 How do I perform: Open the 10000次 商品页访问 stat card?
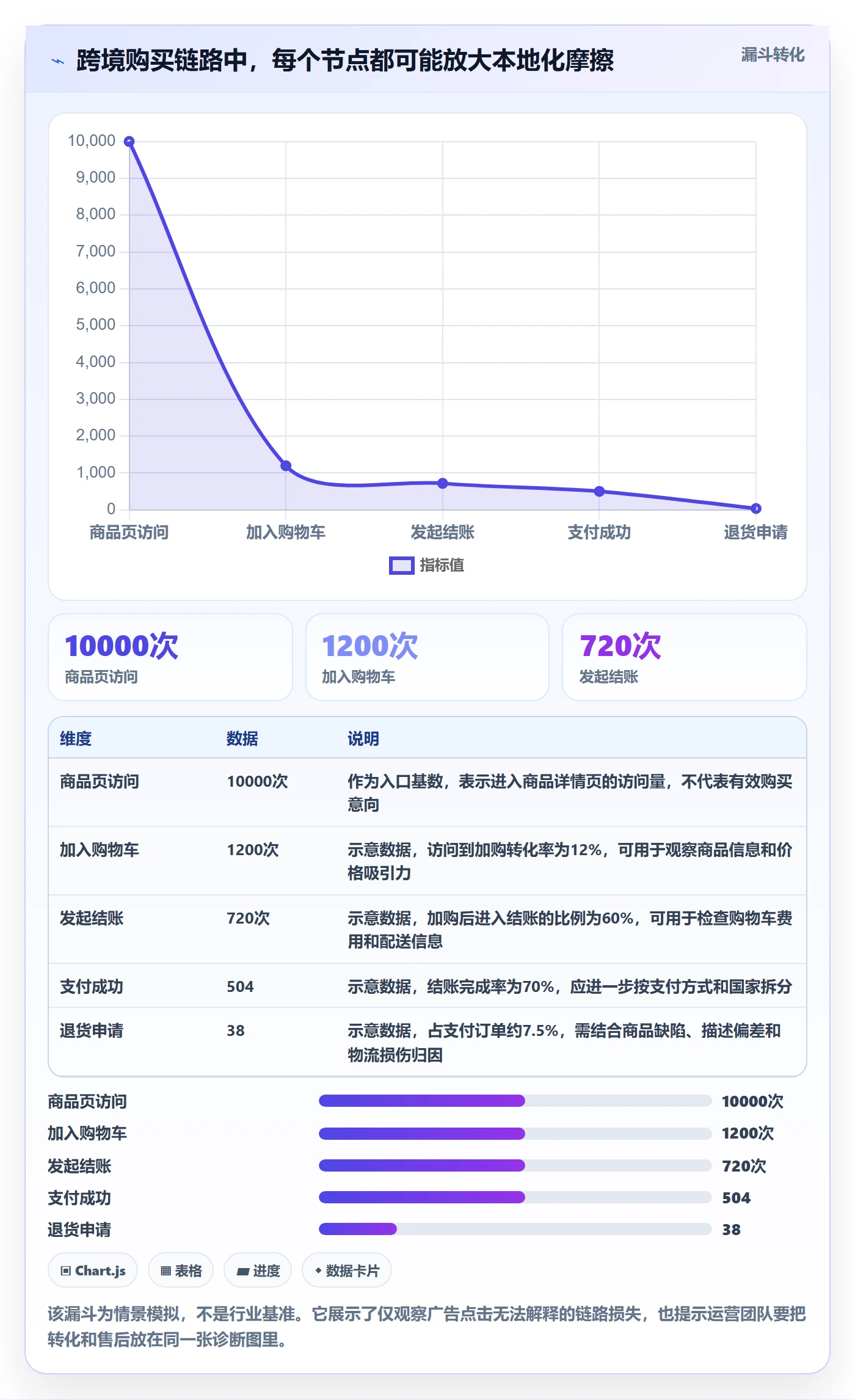tap(170, 657)
